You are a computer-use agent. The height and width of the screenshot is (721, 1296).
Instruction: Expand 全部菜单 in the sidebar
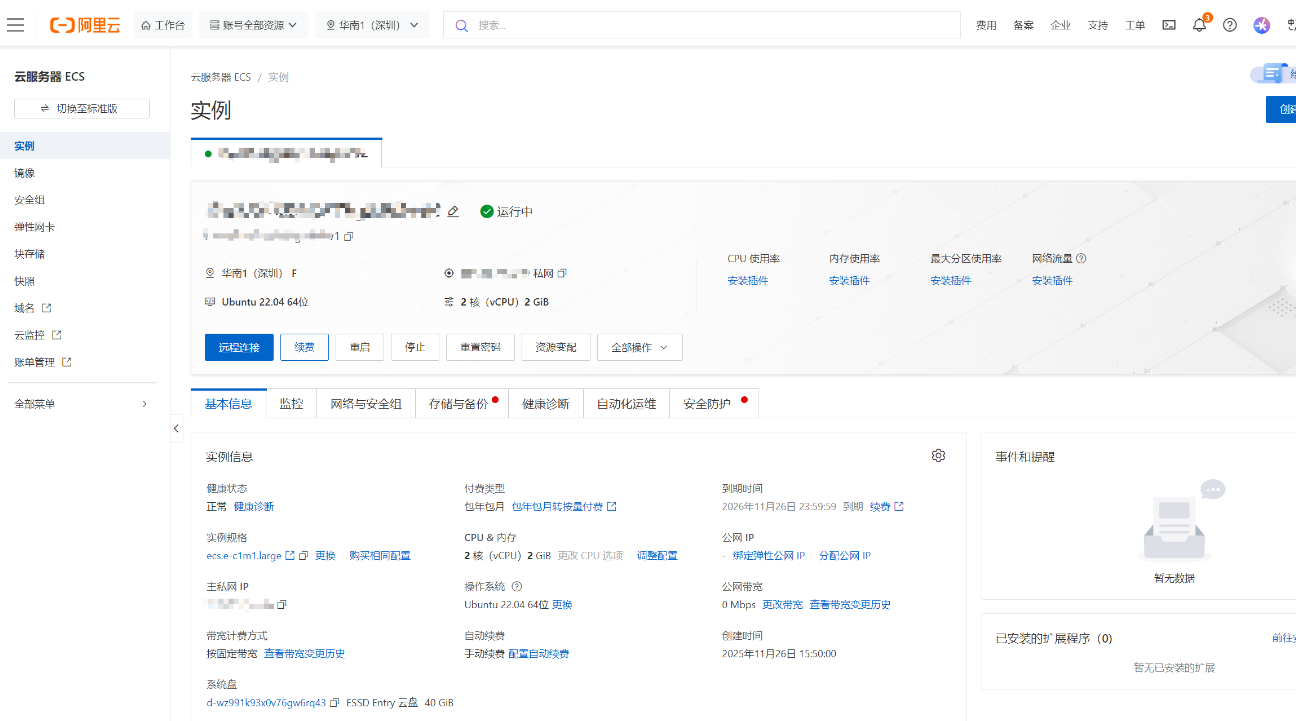(x=81, y=404)
